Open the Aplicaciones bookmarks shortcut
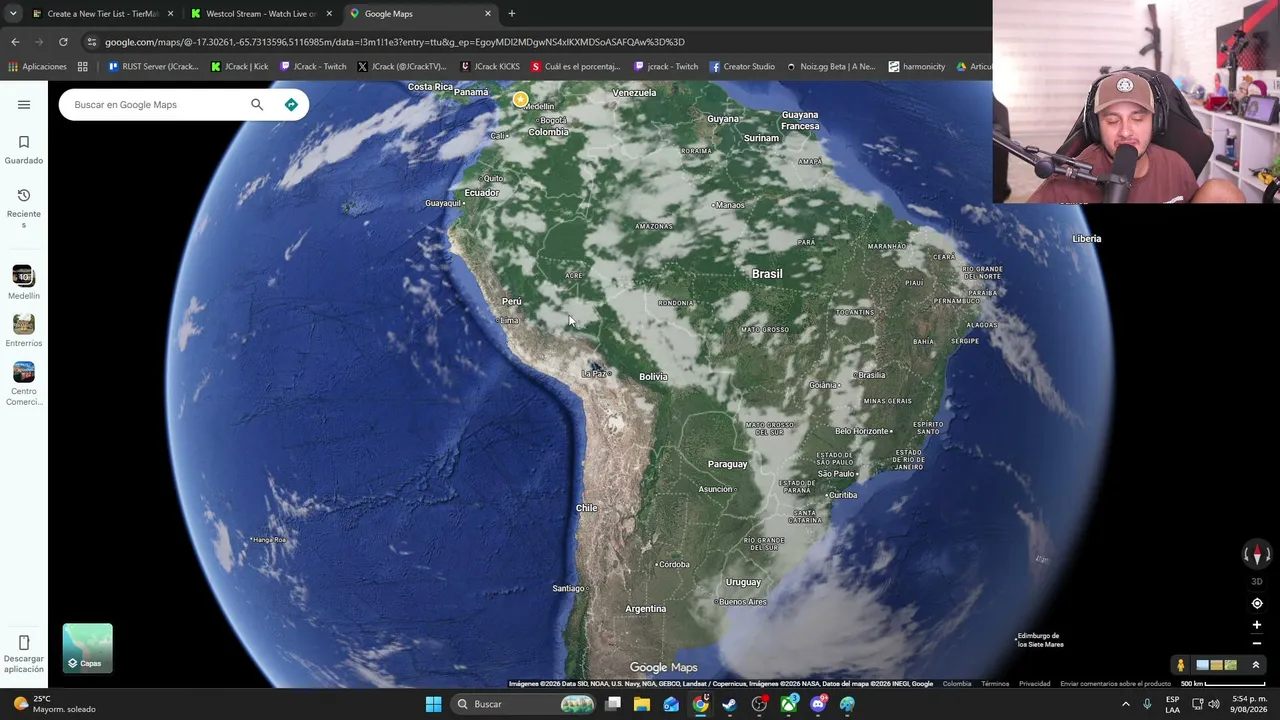This screenshot has width=1280, height=720. (38, 67)
